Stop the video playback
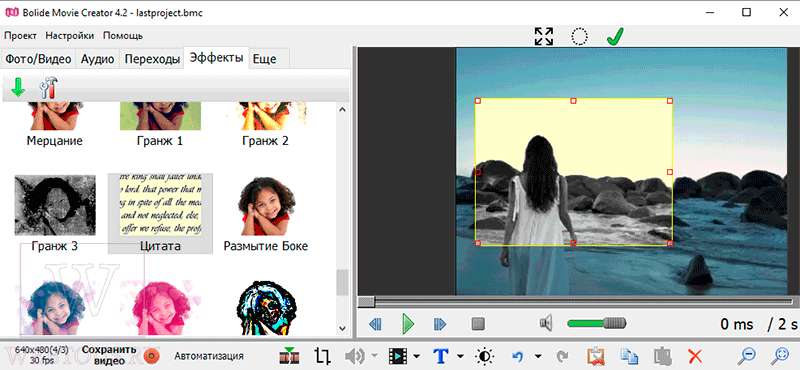 point(478,324)
